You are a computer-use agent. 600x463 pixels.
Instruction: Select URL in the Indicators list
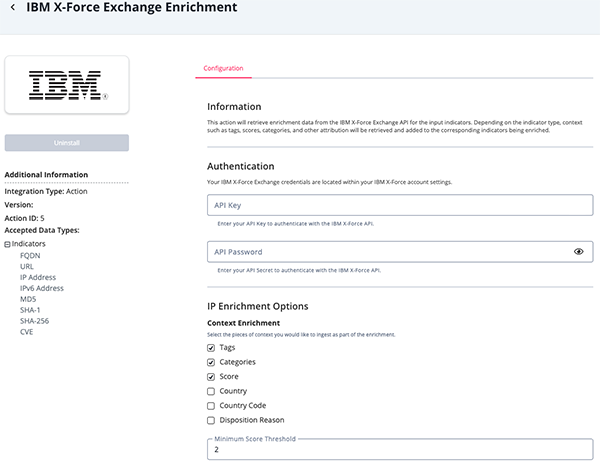click(27, 266)
